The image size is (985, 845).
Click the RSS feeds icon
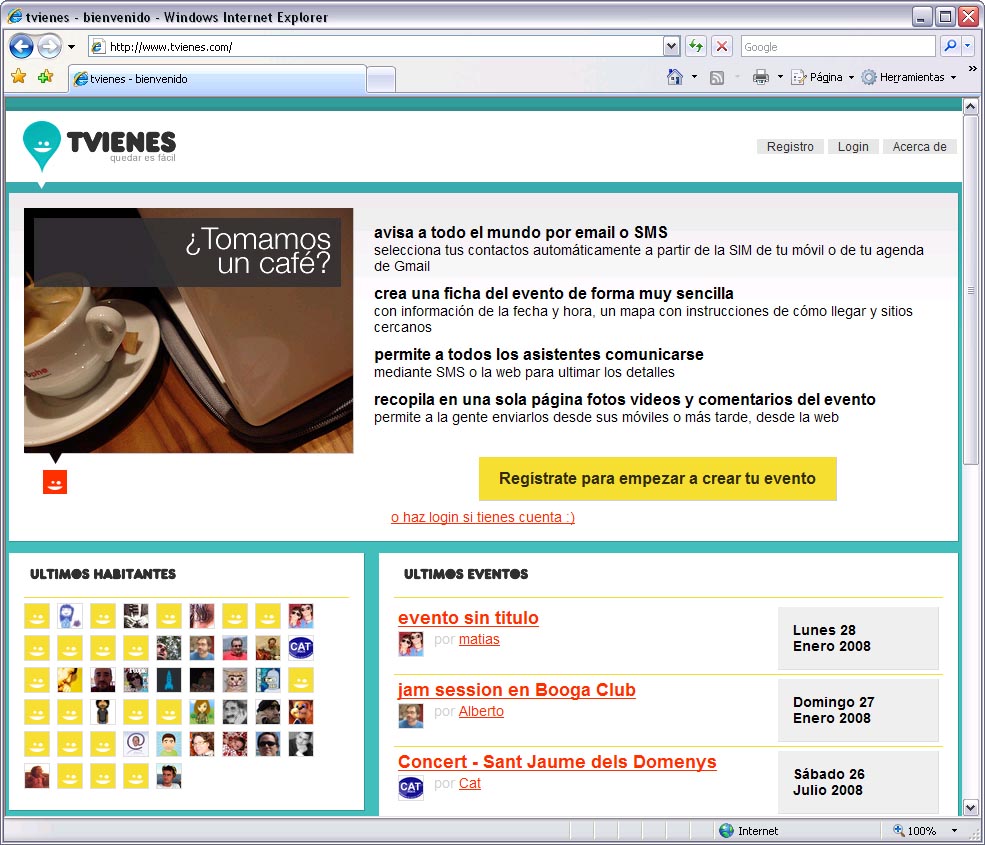[x=717, y=77]
